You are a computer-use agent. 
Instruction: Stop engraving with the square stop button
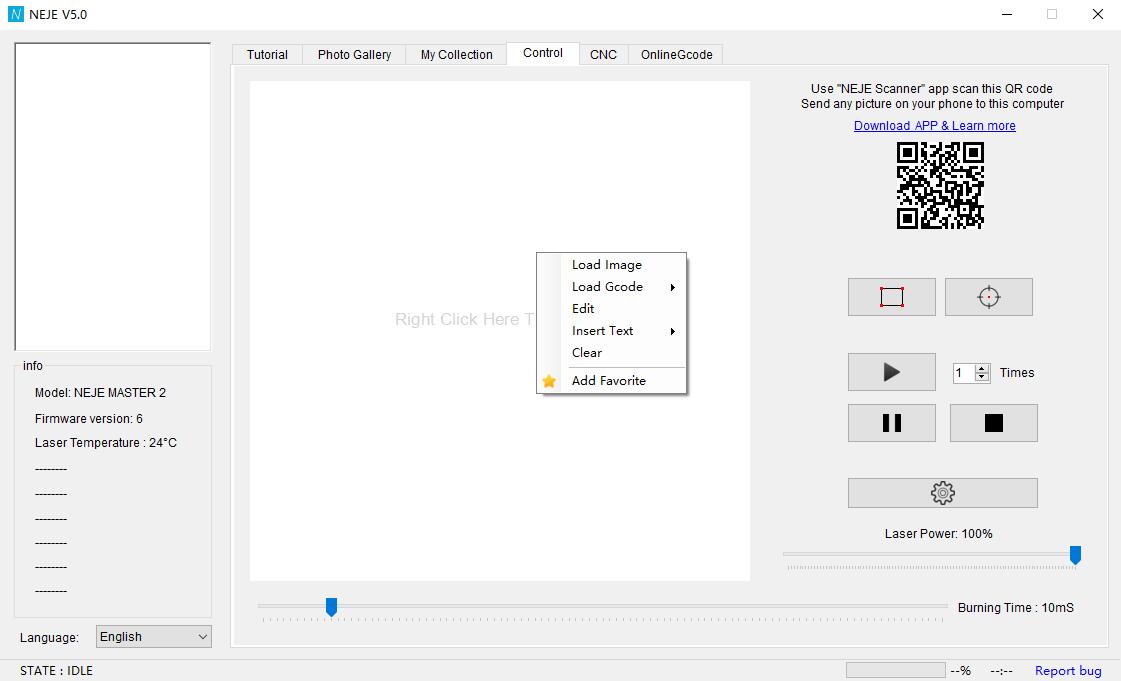click(x=994, y=423)
